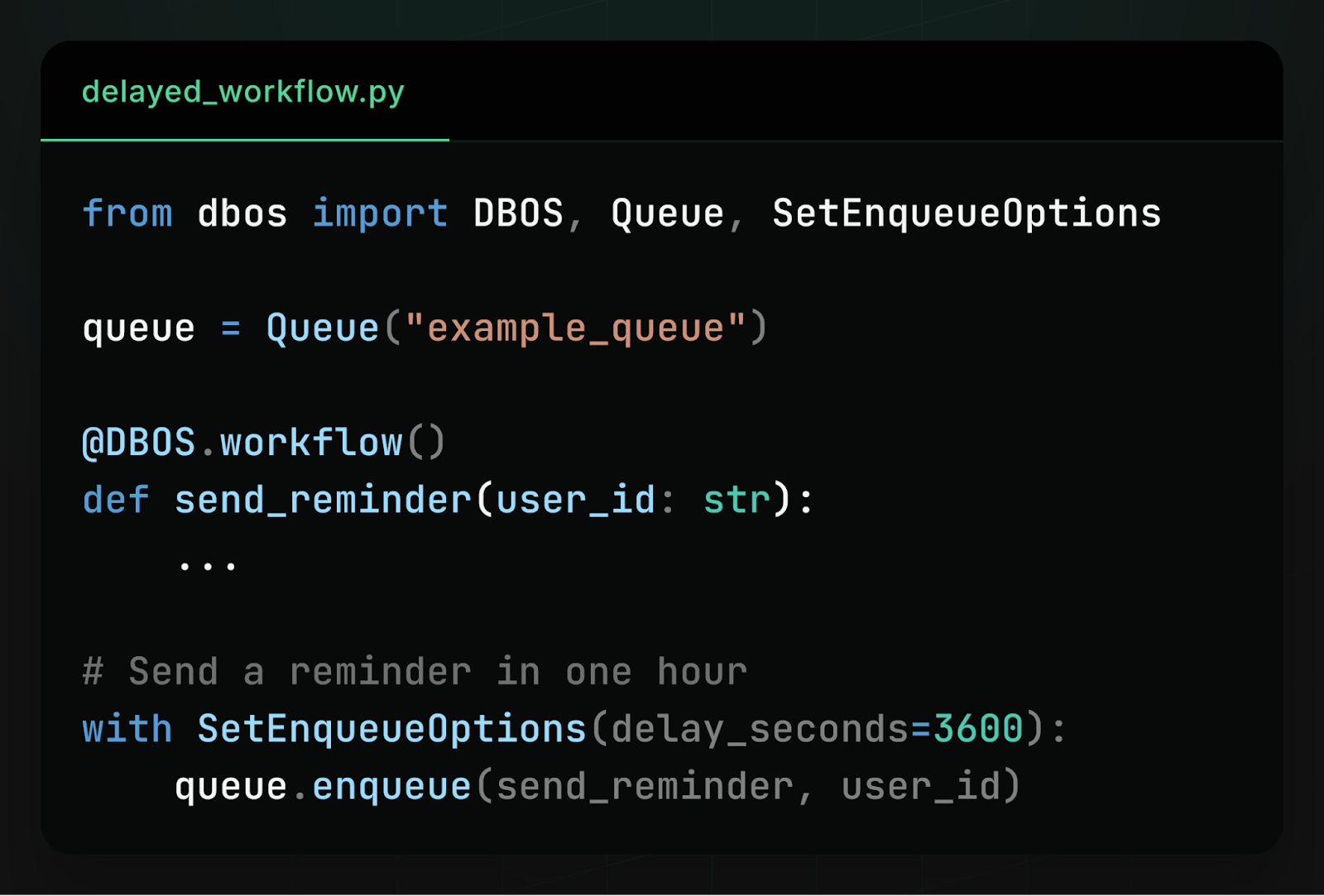Image resolution: width=1324 pixels, height=896 pixels.
Task: Click the SetEnqueueOptions import name
Action: 965,213
